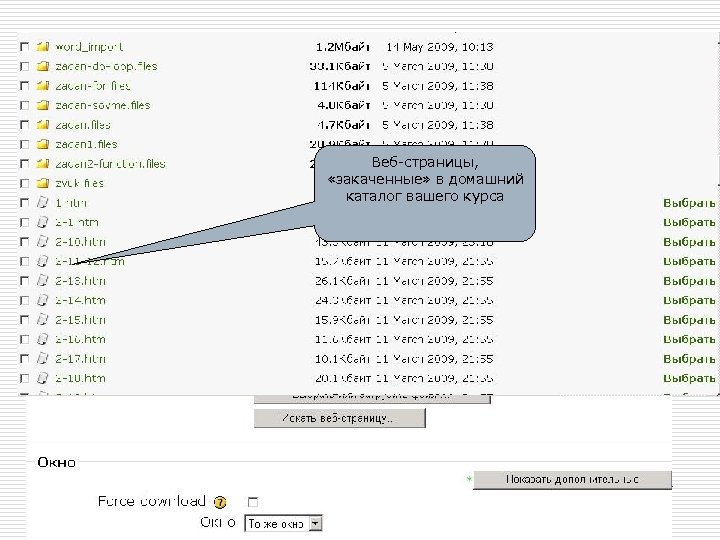This screenshot has width=720, height=540.
Task: Click the 1.2Мбайт size of word_import
Action: click(x=343, y=47)
